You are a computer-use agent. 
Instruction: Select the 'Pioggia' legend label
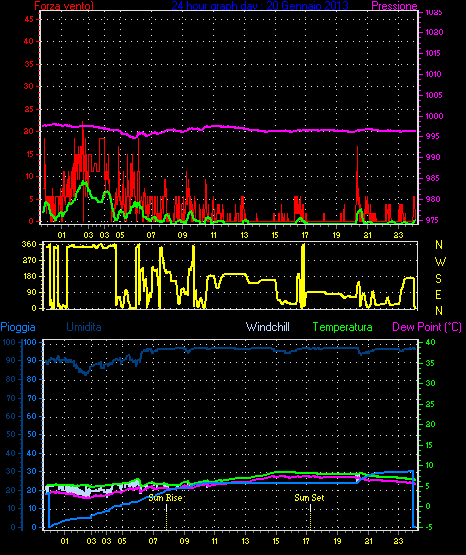(18, 327)
